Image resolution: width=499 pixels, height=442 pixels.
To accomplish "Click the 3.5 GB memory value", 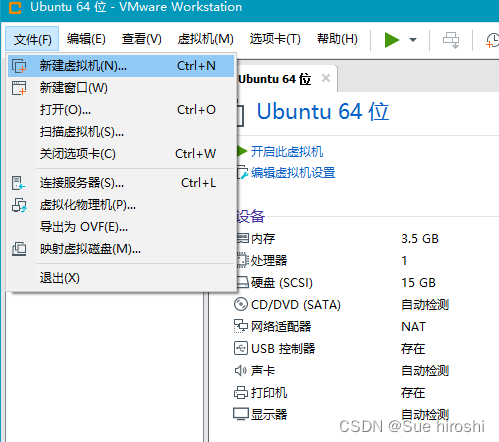I will pyautogui.click(x=420, y=239).
